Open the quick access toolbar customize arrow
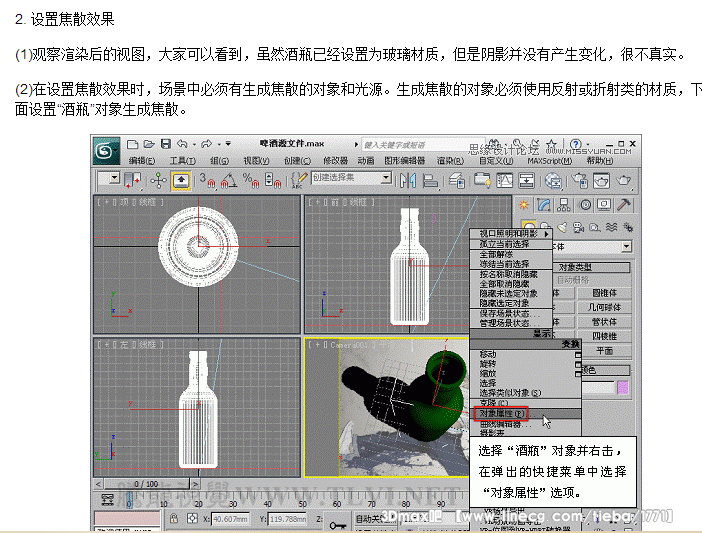 click(228, 144)
